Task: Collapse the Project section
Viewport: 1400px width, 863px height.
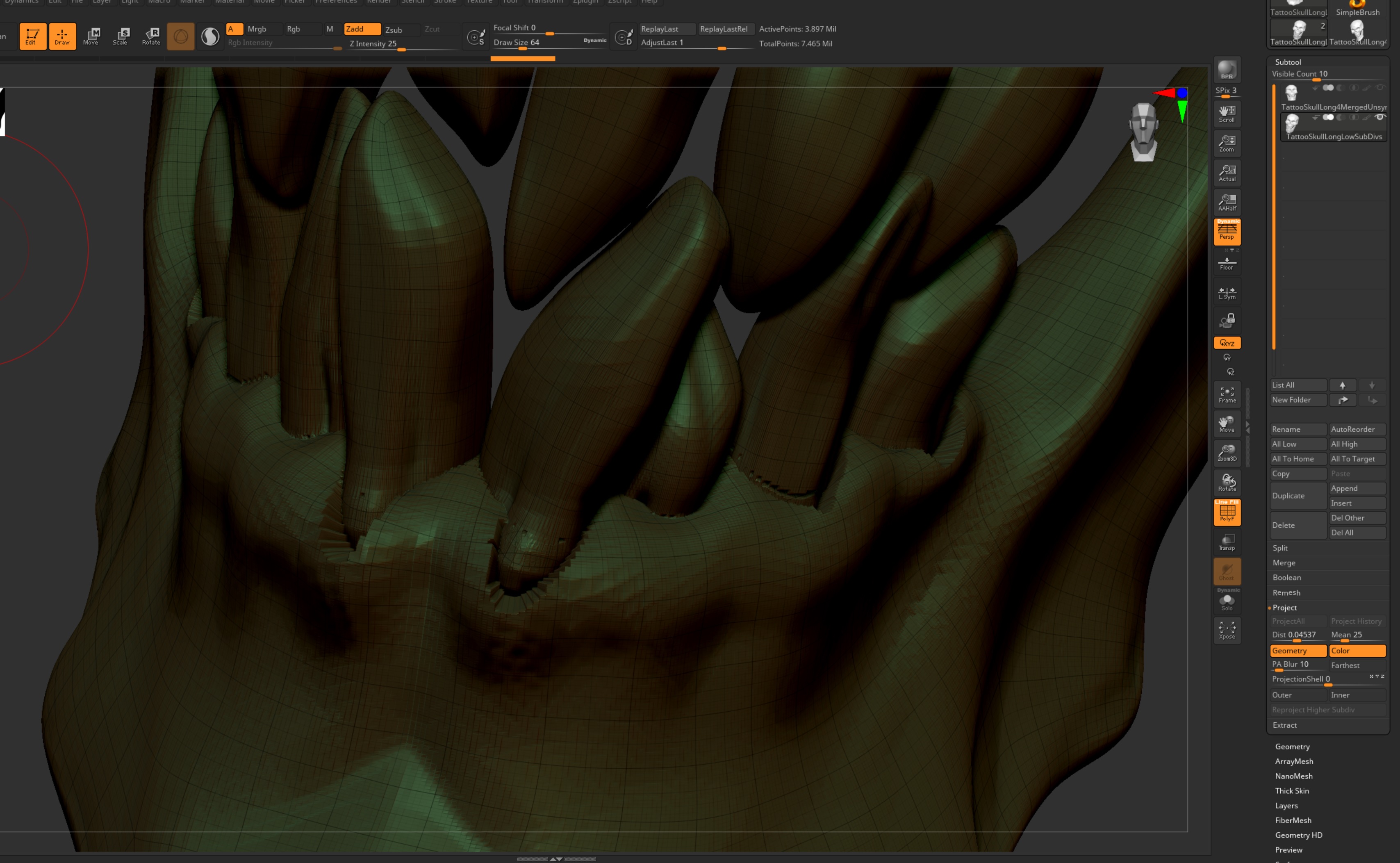Action: pos(1284,607)
